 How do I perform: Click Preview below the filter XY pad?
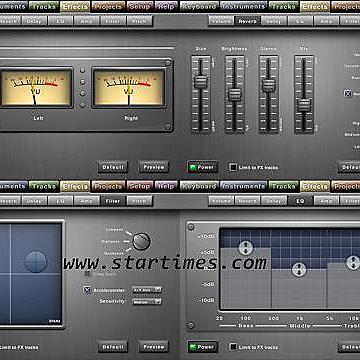(x=154, y=347)
